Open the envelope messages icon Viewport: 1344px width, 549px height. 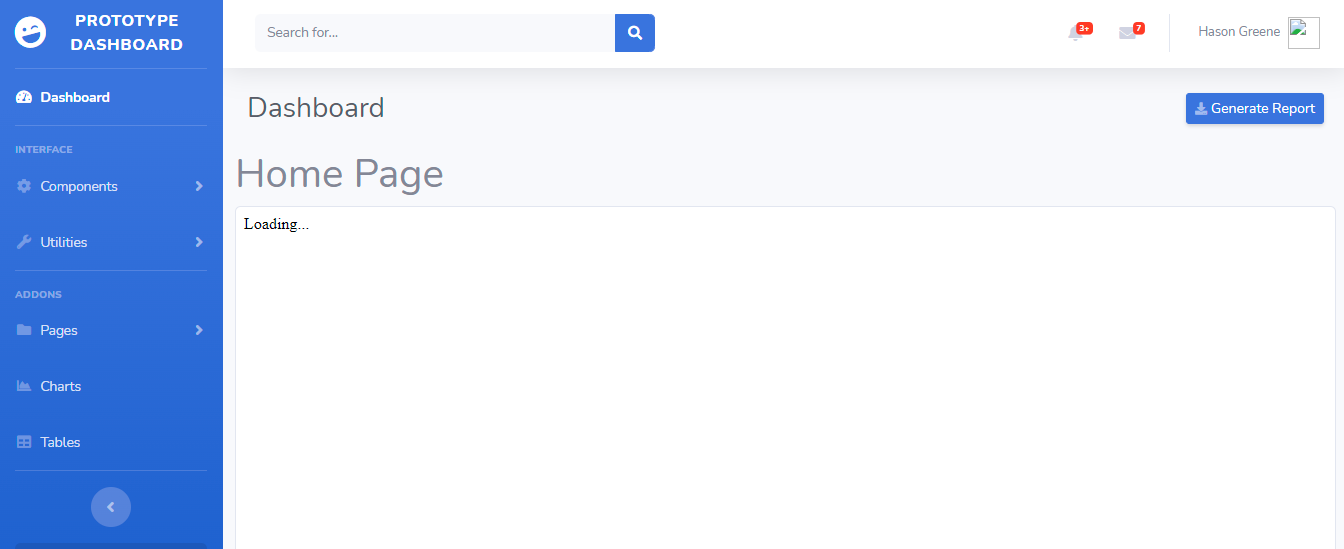[x=1127, y=33]
